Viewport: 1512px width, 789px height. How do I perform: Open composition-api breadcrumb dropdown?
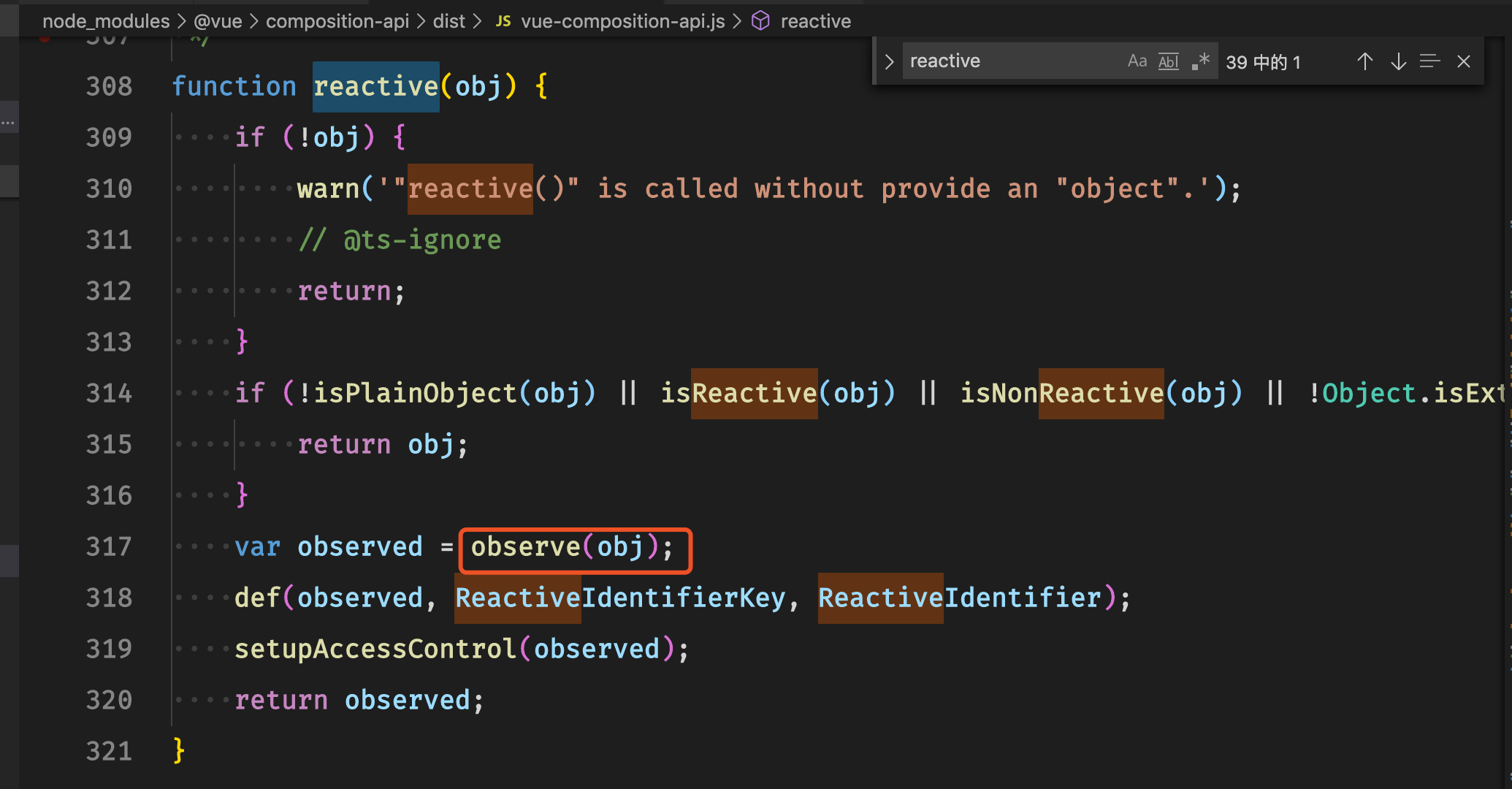337,21
